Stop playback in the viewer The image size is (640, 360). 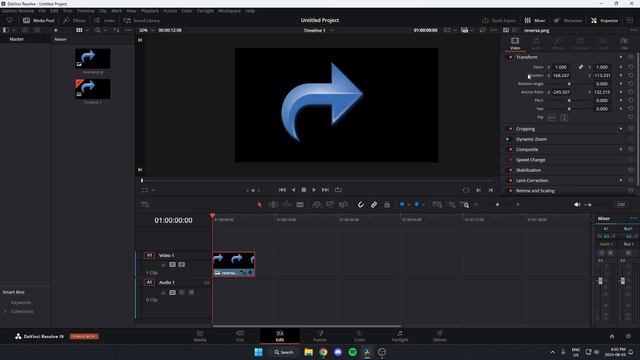pyautogui.click(x=304, y=190)
